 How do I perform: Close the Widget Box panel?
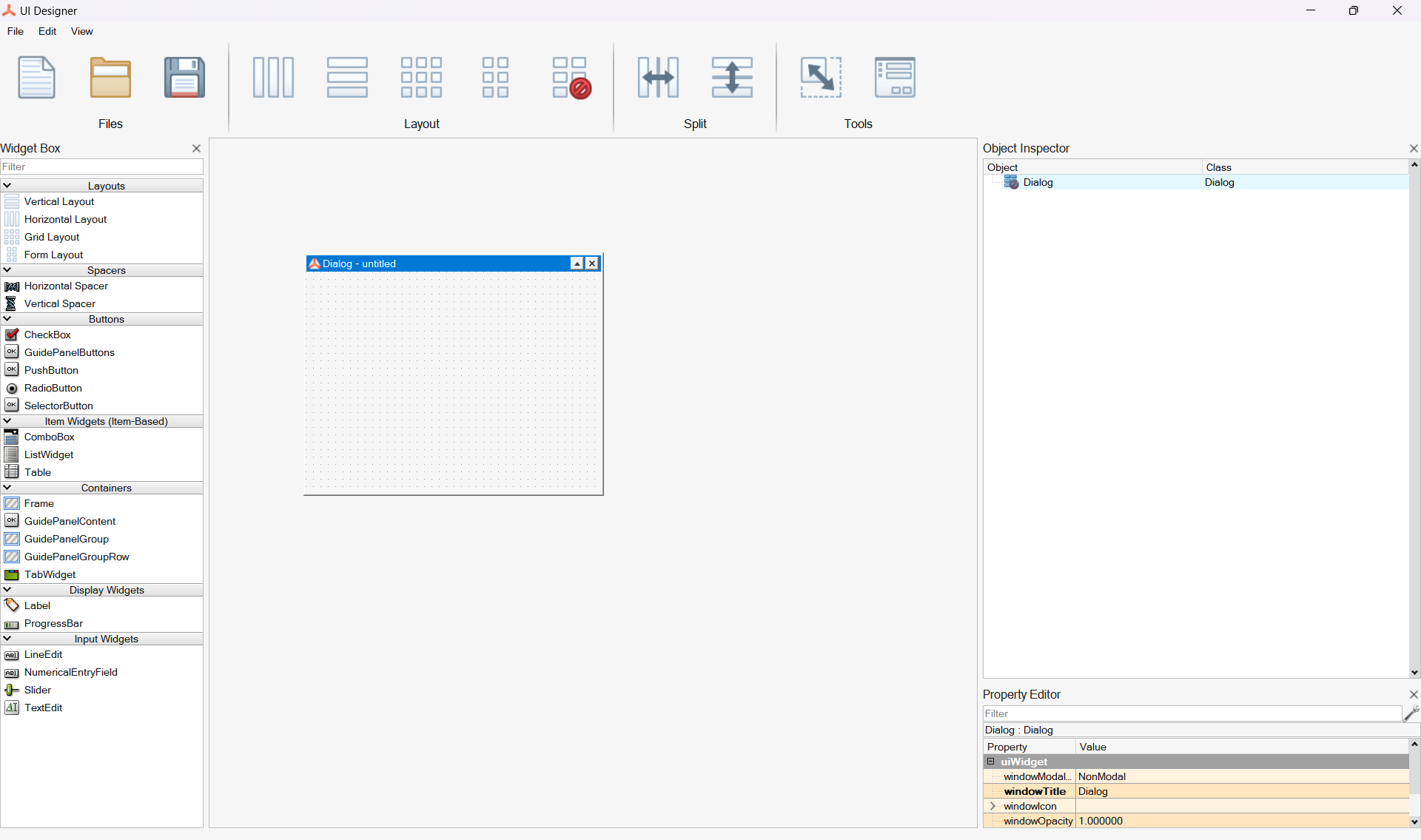pyautogui.click(x=196, y=148)
